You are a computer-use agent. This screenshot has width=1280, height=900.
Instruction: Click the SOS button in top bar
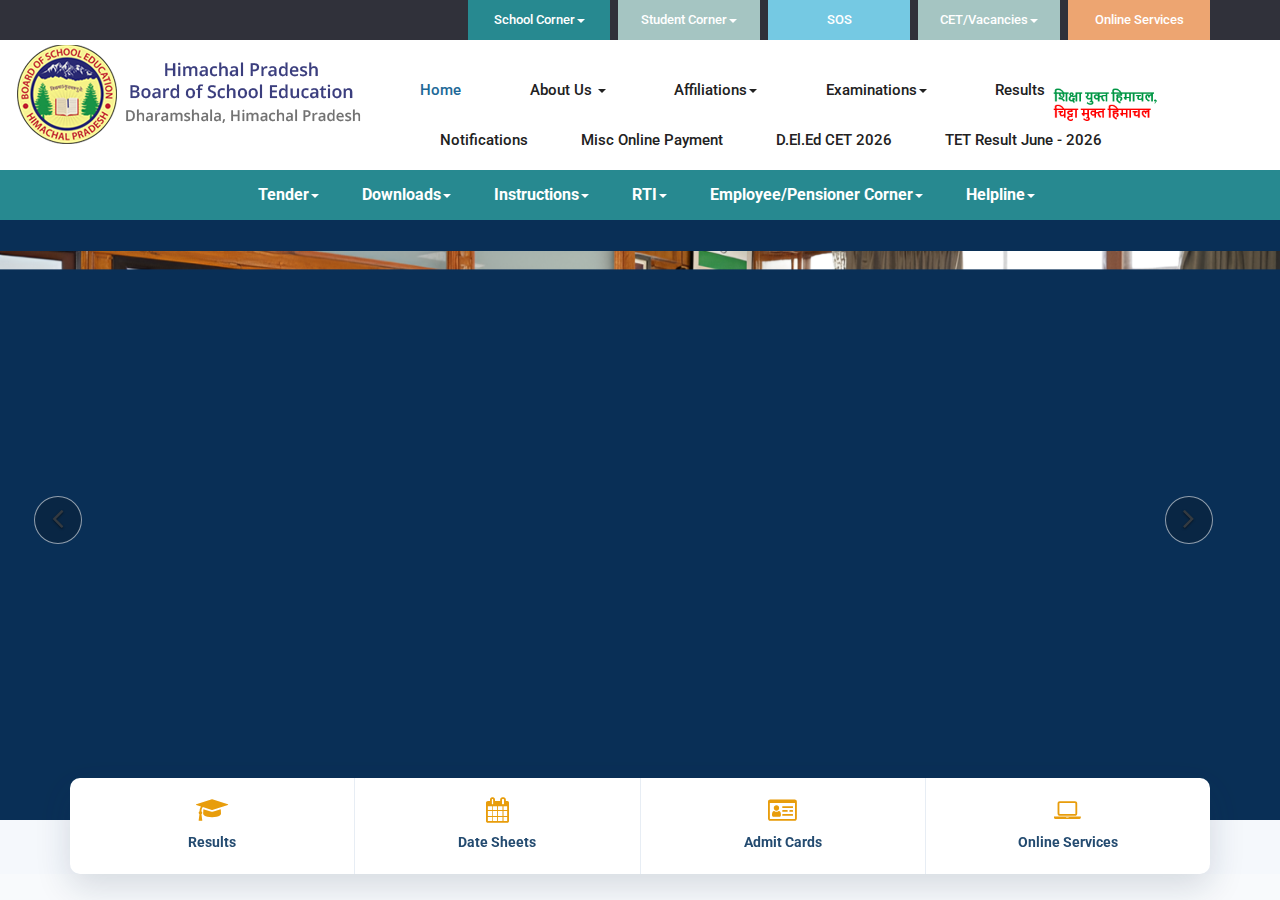[839, 20]
